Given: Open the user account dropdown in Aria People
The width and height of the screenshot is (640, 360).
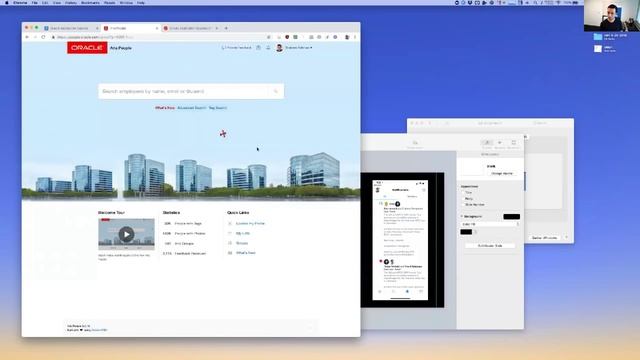Looking at the screenshot, I should coord(299,48).
